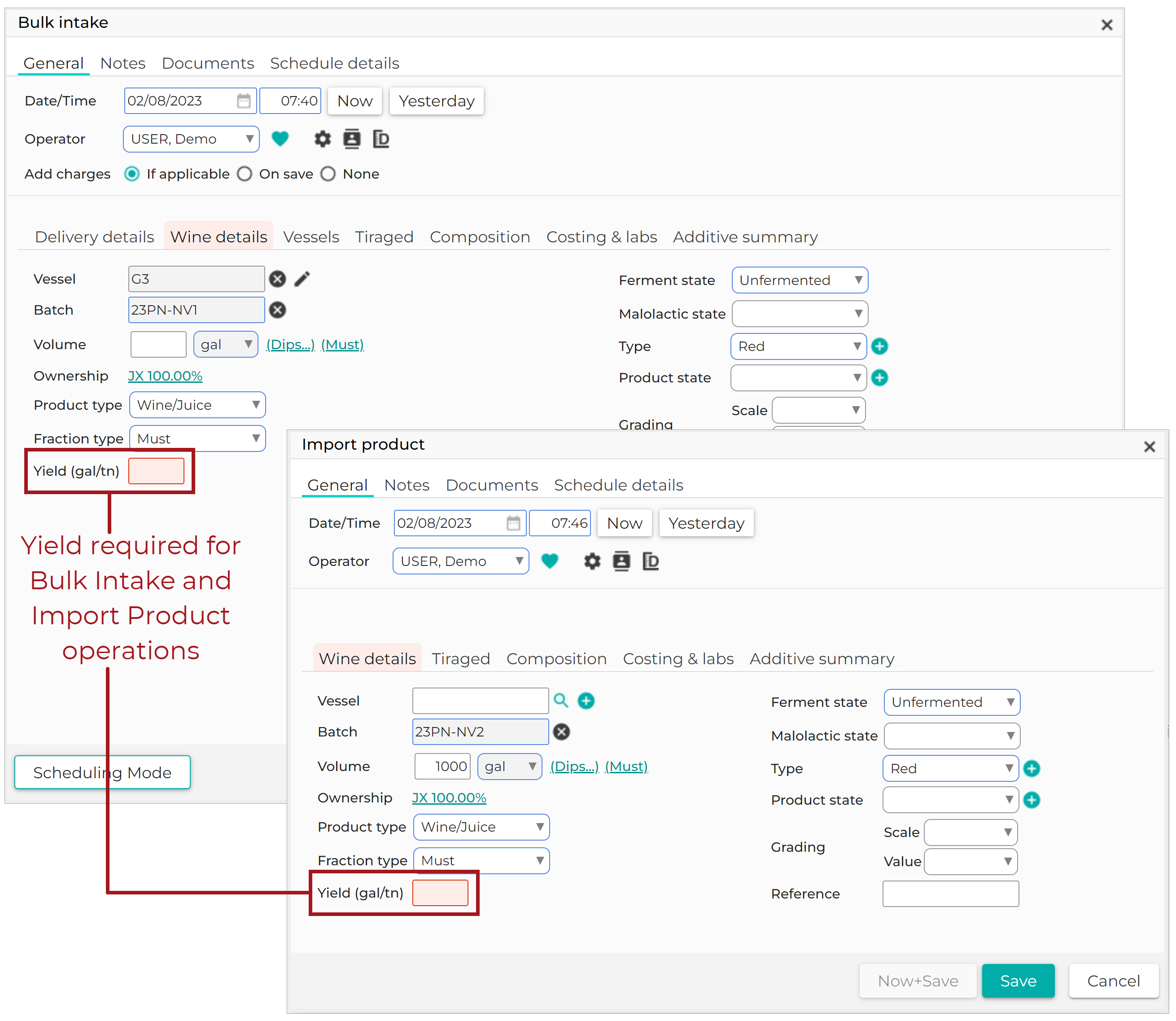Open the Vessels tab in Bulk intake
The image size is (1176, 1021).
point(311,237)
